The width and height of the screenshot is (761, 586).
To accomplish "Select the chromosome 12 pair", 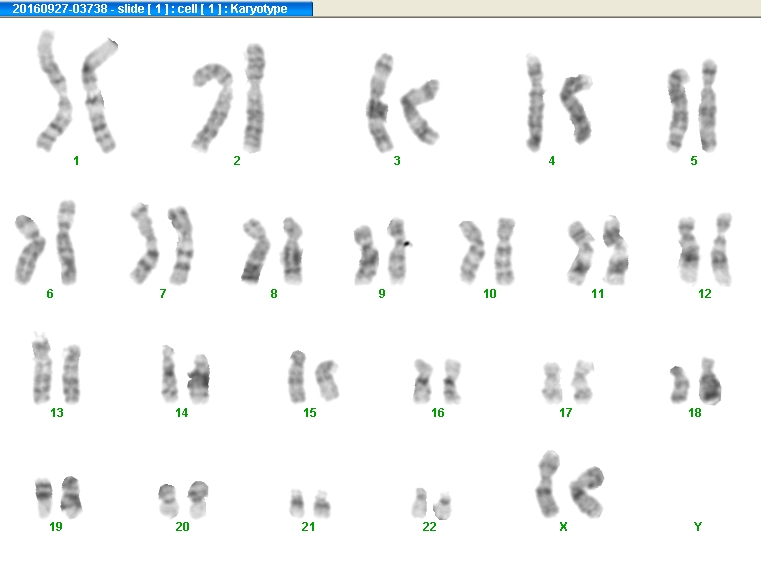I will (705, 249).
